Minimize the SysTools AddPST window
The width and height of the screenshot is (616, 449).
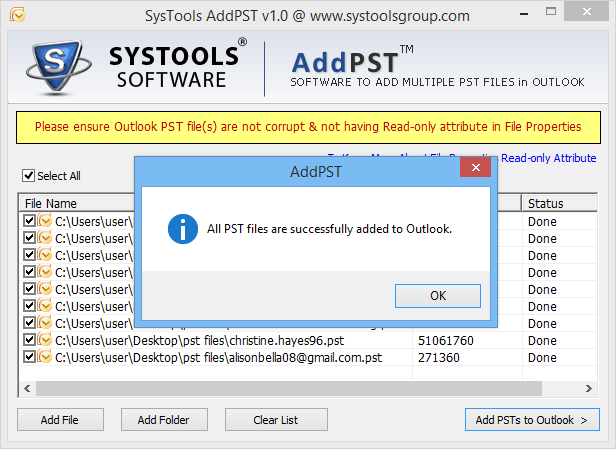coord(524,14)
